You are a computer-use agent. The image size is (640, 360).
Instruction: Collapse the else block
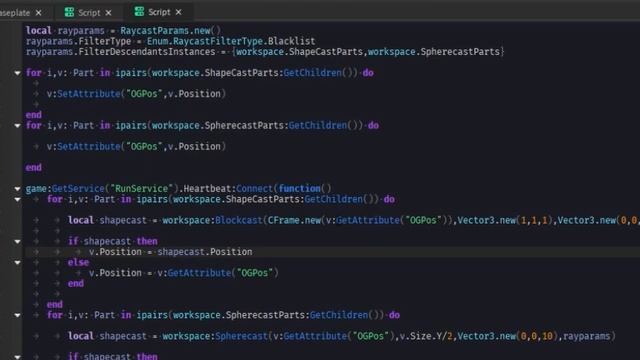coord(17,262)
